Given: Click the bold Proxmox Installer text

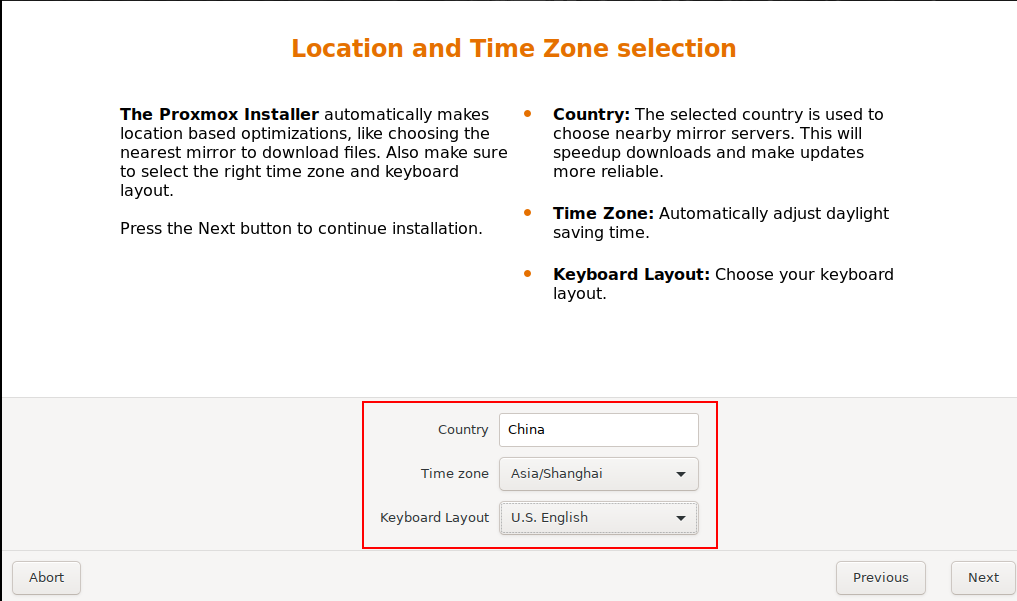Looking at the screenshot, I should click(x=219, y=115).
